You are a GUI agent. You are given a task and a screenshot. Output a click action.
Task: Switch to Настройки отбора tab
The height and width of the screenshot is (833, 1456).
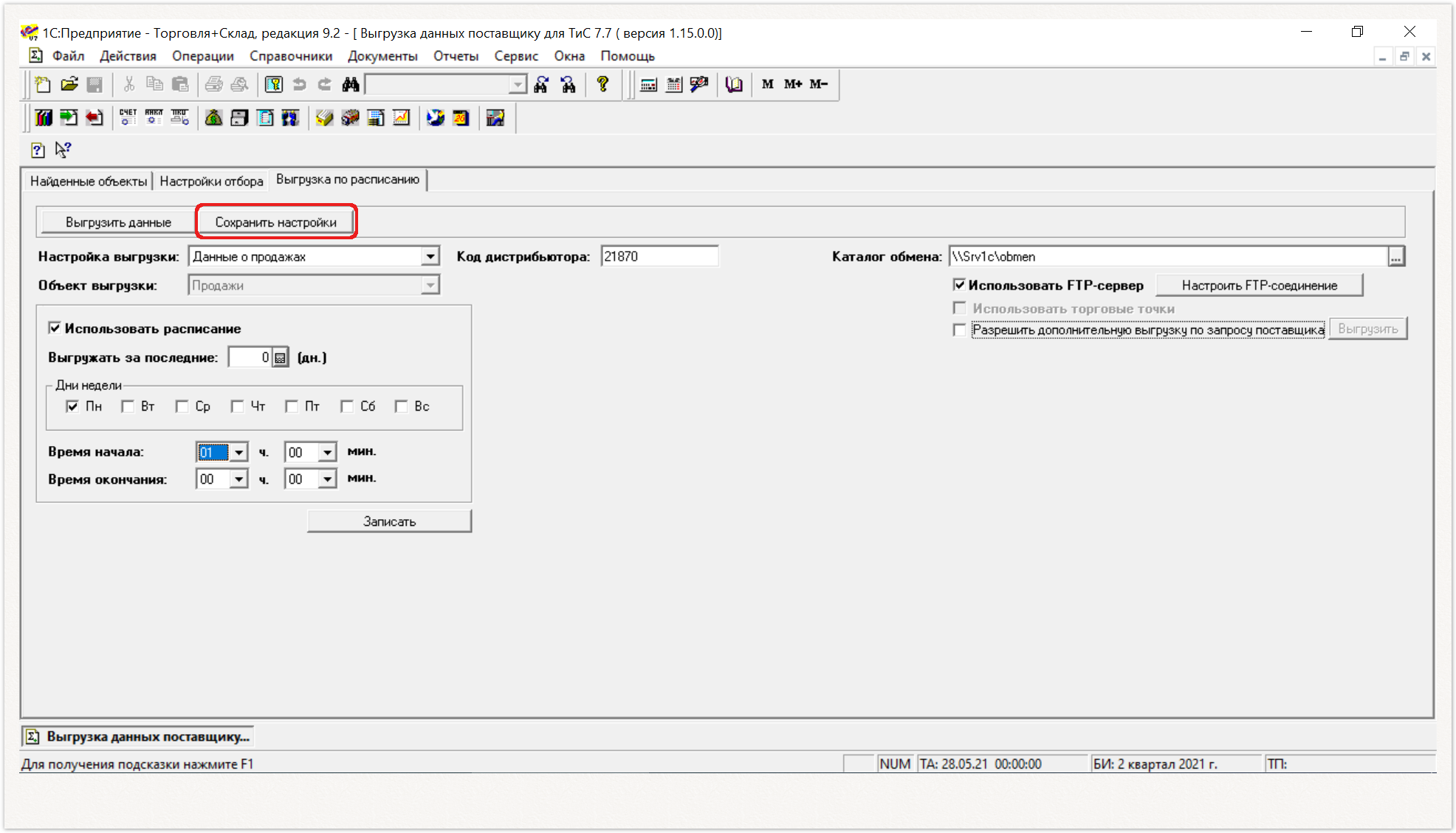click(211, 181)
